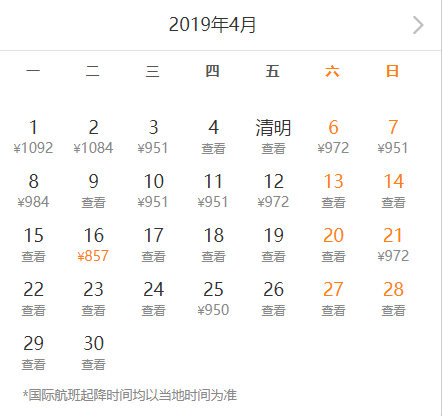
Task: Select Saturday April 13
Action: (333, 191)
